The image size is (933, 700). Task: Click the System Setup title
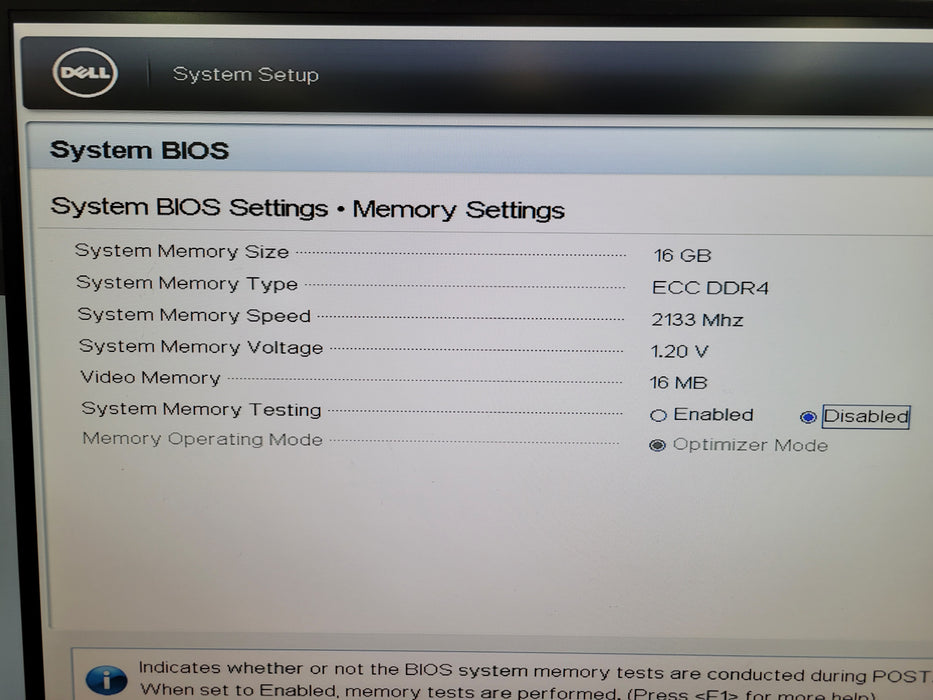coord(246,75)
